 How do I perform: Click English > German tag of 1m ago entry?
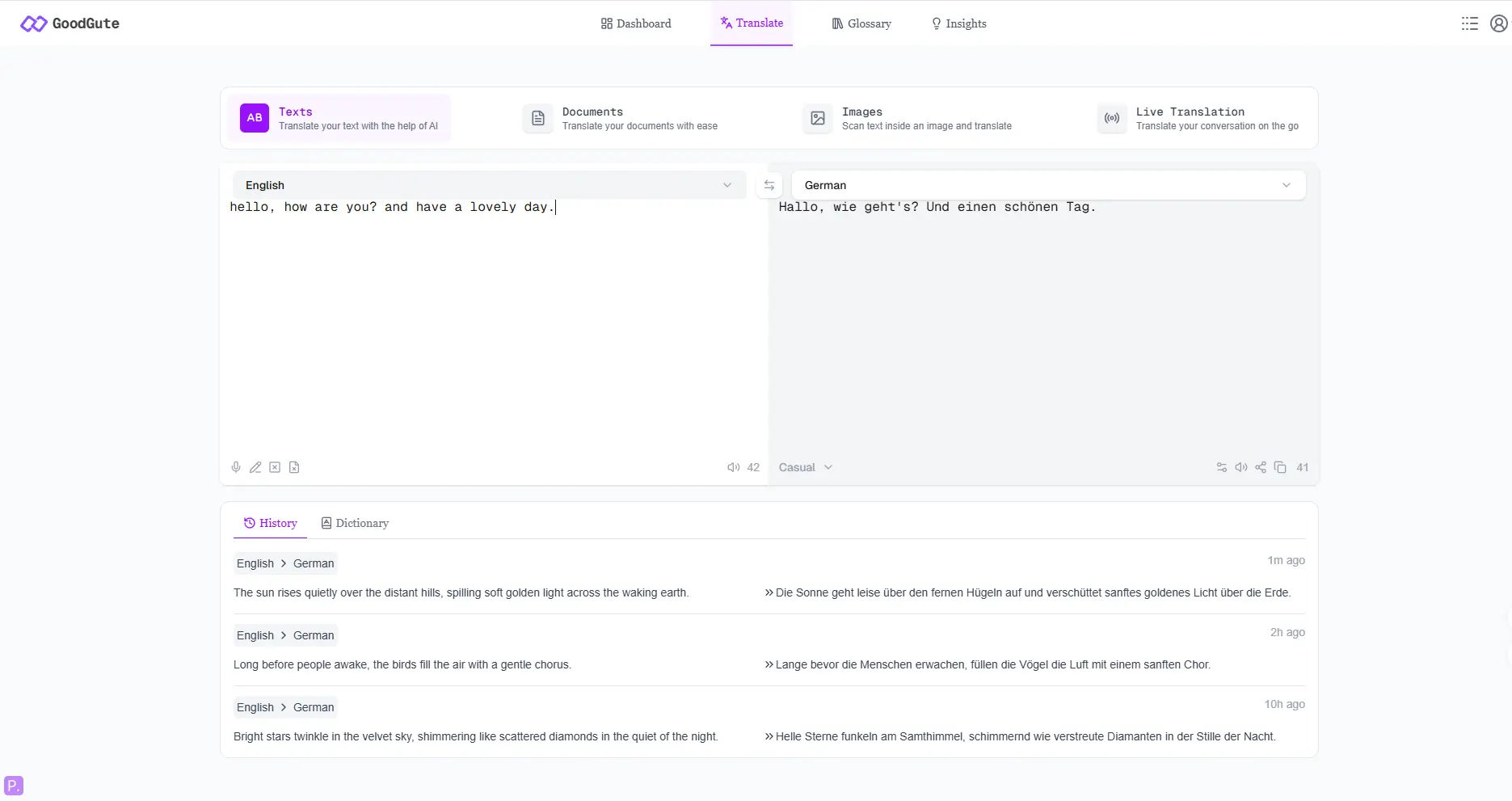pyautogui.click(x=285, y=563)
